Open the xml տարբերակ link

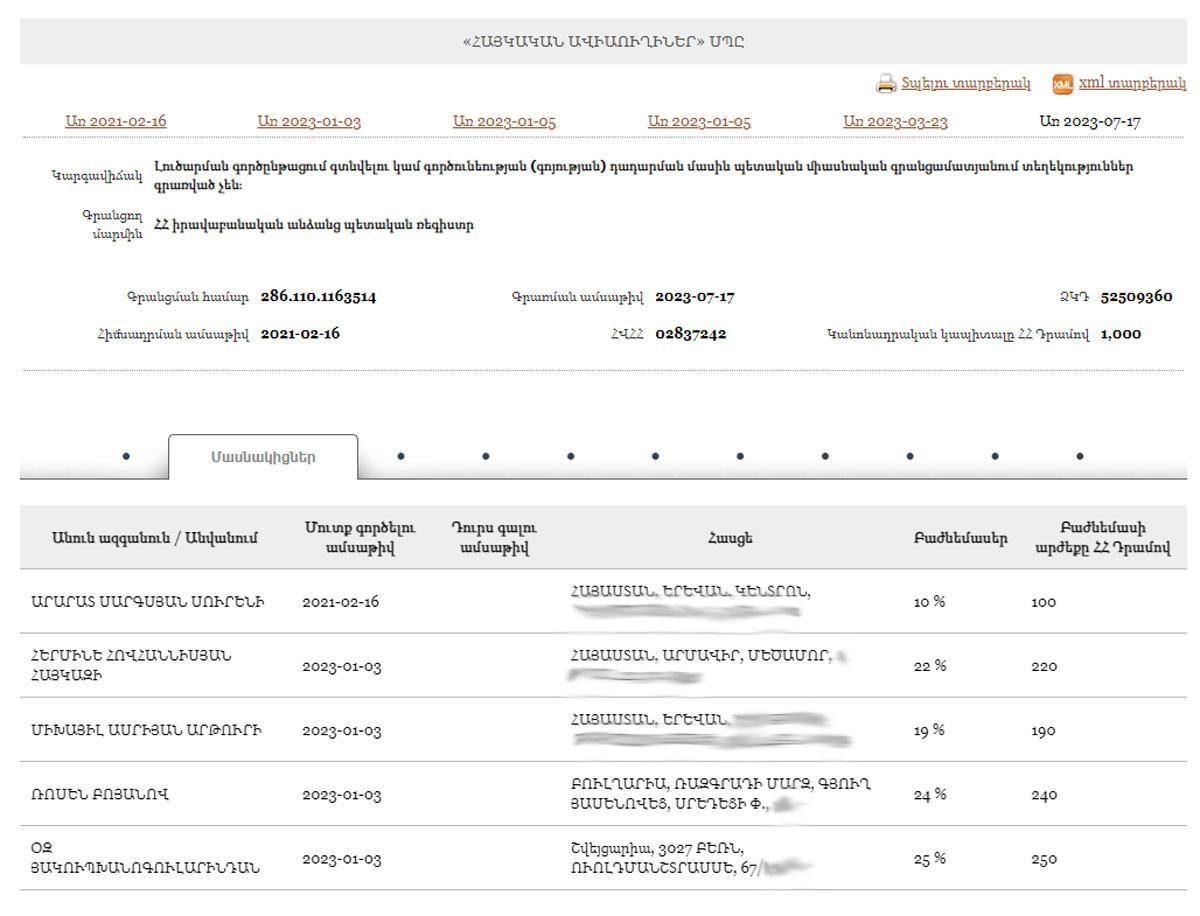tap(1133, 84)
